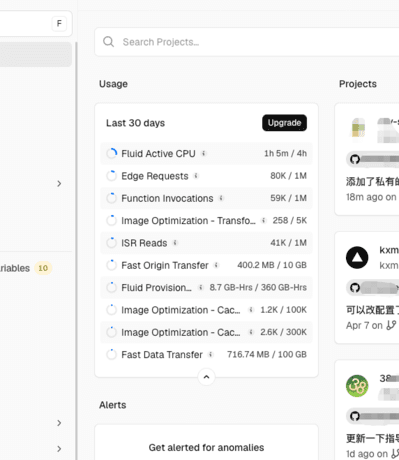Image resolution: width=399 pixels, height=460 pixels.
Task: Click GitHub icon in kxm project card
Action: (355, 288)
